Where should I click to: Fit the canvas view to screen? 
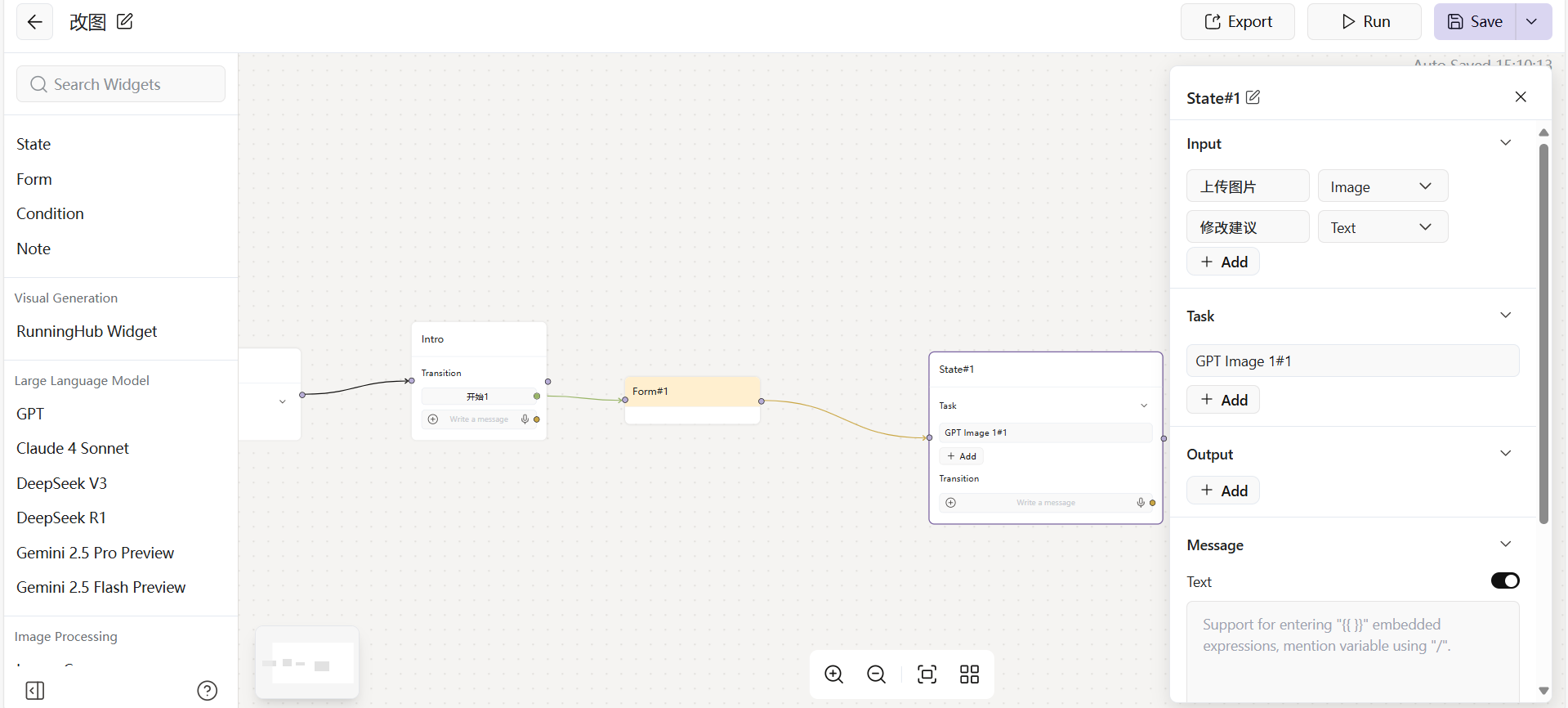927,674
